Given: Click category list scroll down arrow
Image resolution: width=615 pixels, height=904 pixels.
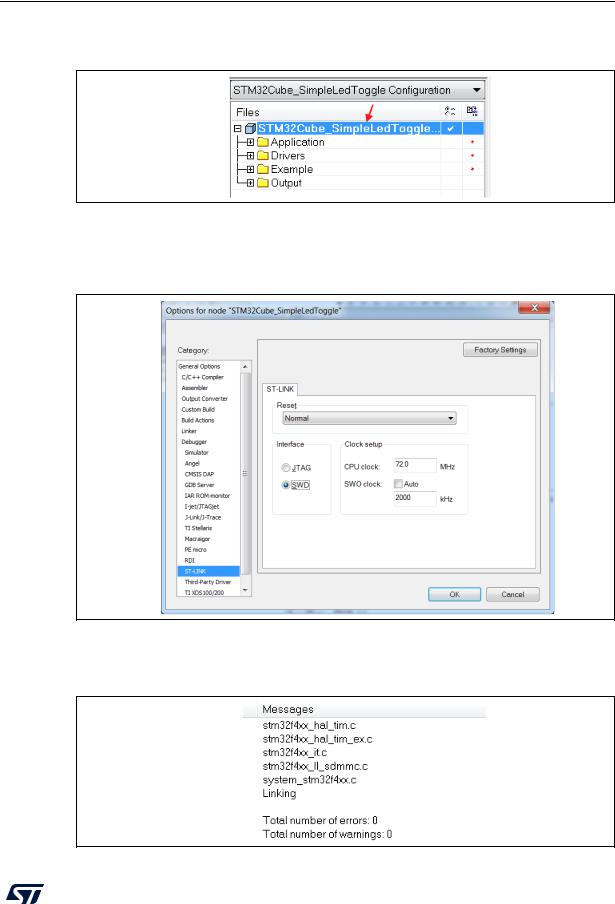Looking at the screenshot, I should (x=246, y=590).
